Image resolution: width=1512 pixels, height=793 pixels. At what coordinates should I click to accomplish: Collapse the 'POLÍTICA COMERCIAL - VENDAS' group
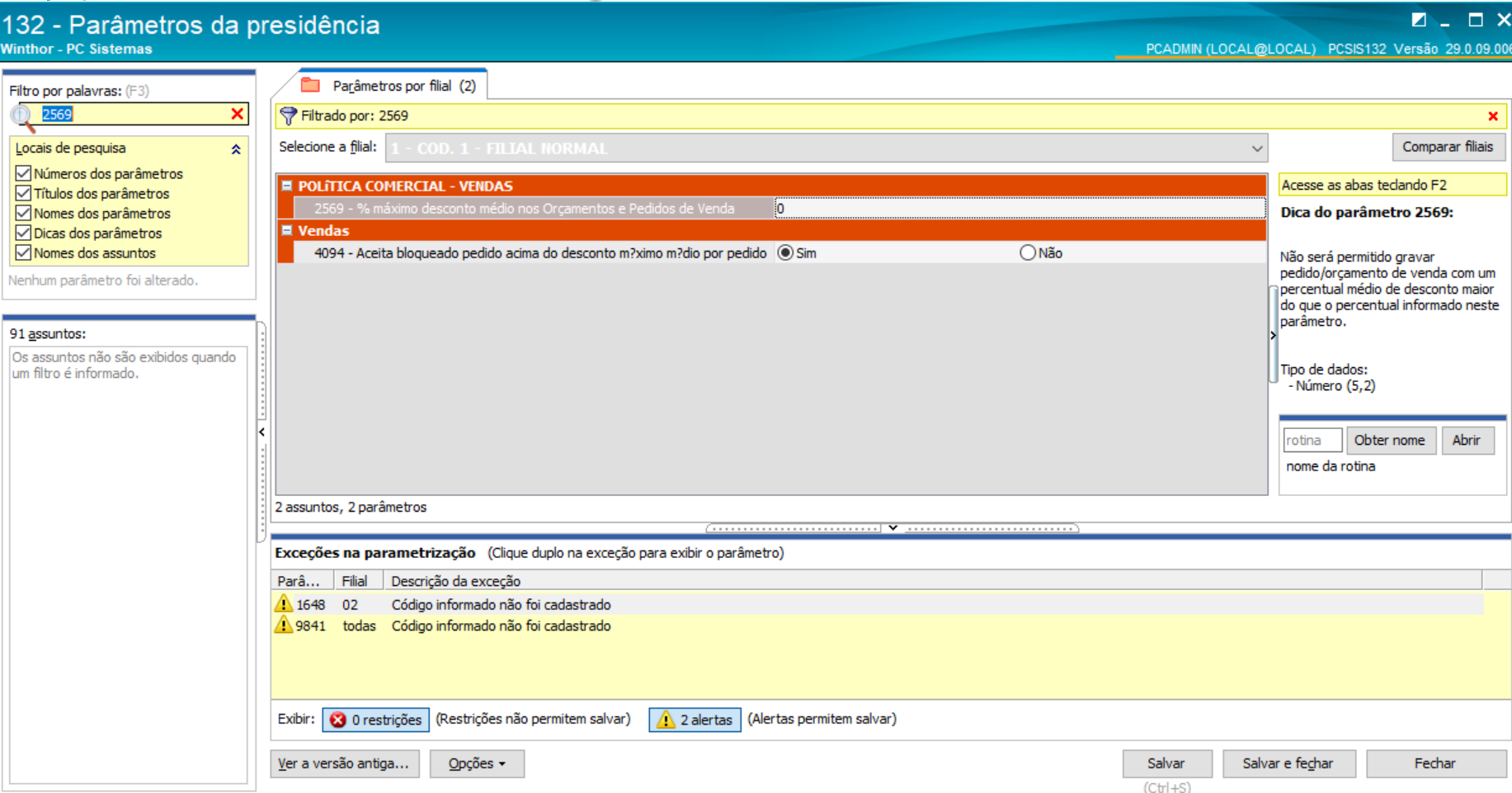tap(287, 186)
